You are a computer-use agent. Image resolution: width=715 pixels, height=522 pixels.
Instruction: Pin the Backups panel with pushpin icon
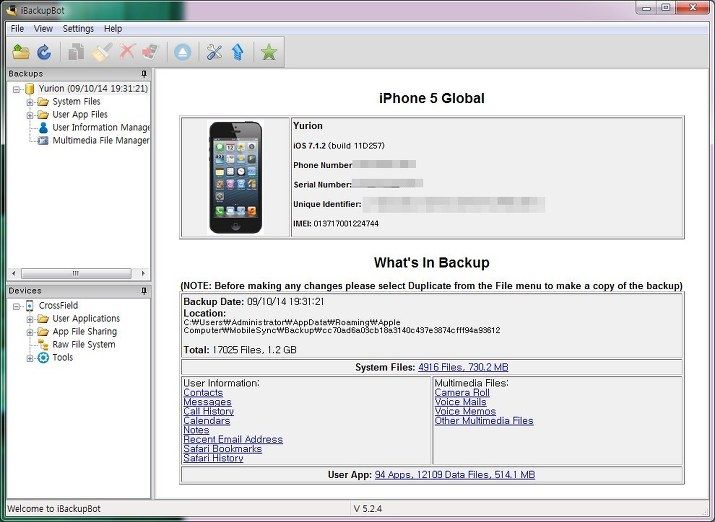(144, 73)
